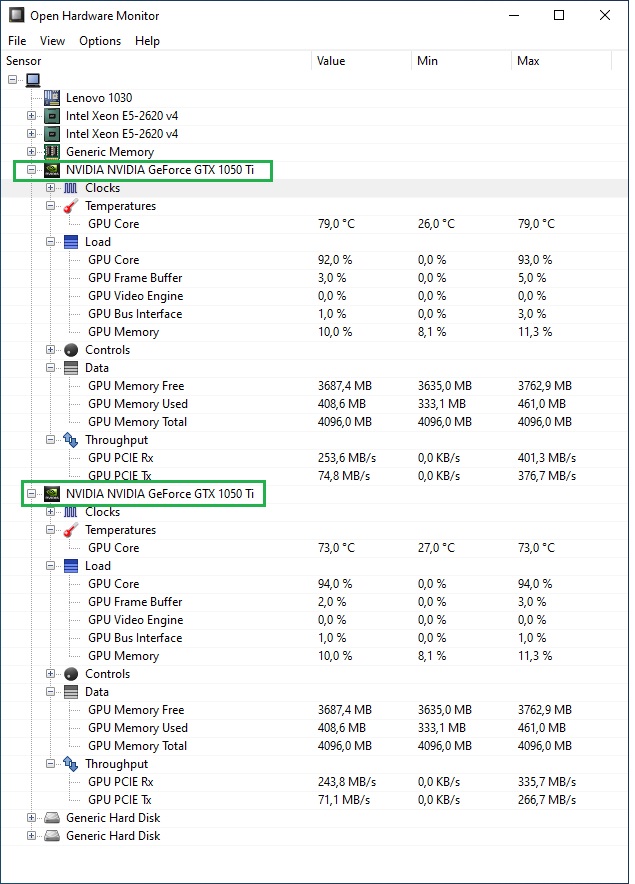Click the first GTX 1050 Ti NVIDIA icon
Viewport: 635px width, 884px height.
pyautogui.click(x=52, y=170)
